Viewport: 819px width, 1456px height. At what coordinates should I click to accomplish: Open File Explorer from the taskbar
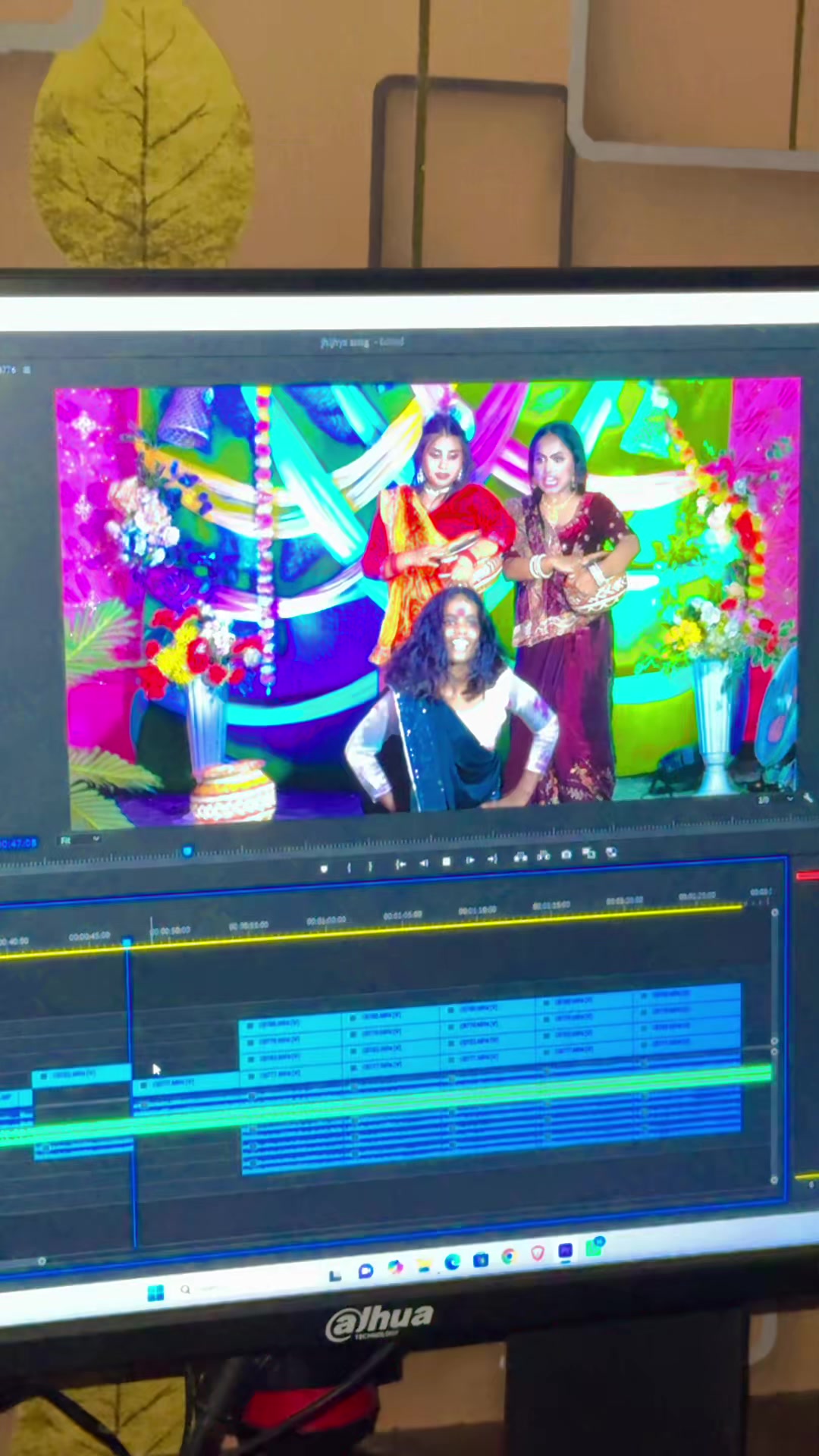(423, 1265)
